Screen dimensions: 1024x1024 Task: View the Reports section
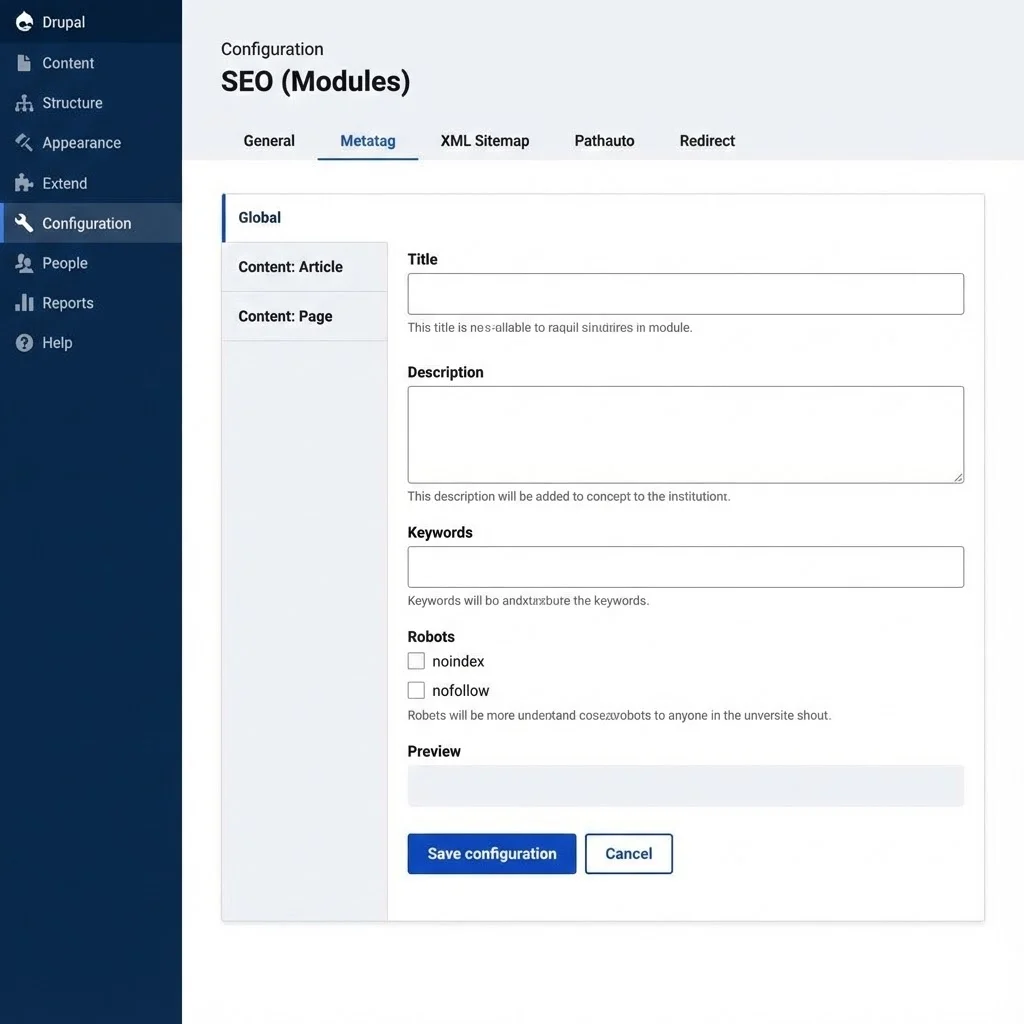click(66, 302)
